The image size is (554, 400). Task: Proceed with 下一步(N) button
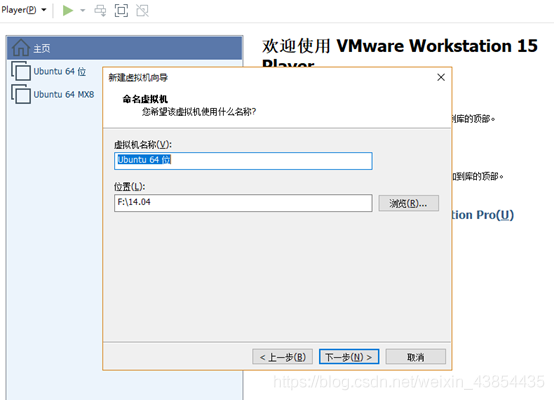click(x=349, y=357)
